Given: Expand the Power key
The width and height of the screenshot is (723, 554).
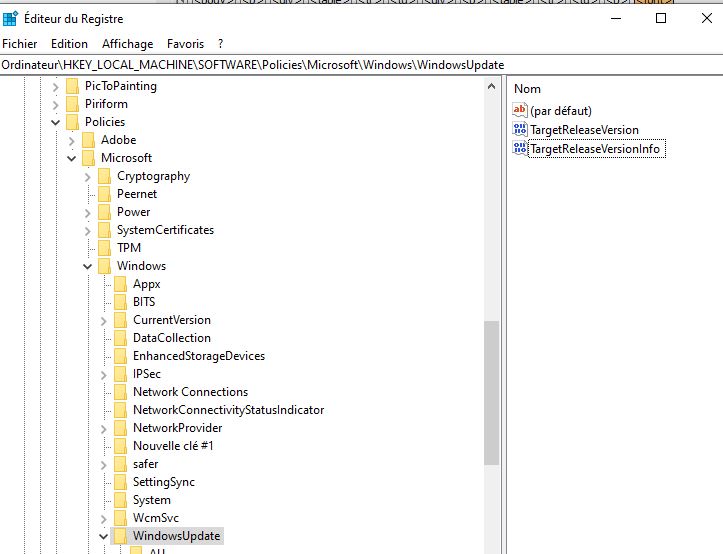Looking at the screenshot, I should coord(88,213).
